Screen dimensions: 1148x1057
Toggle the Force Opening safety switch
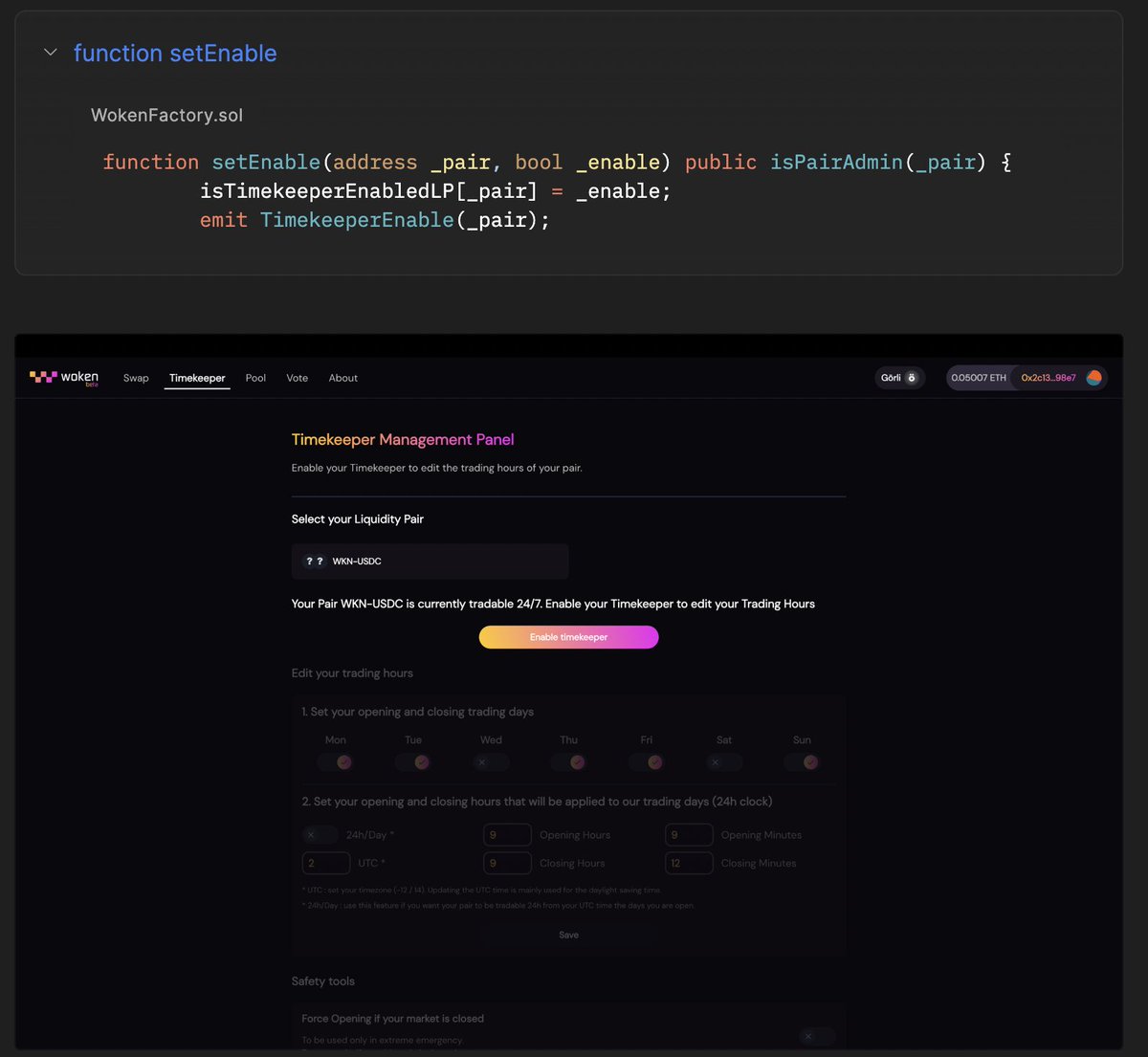(817, 1036)
